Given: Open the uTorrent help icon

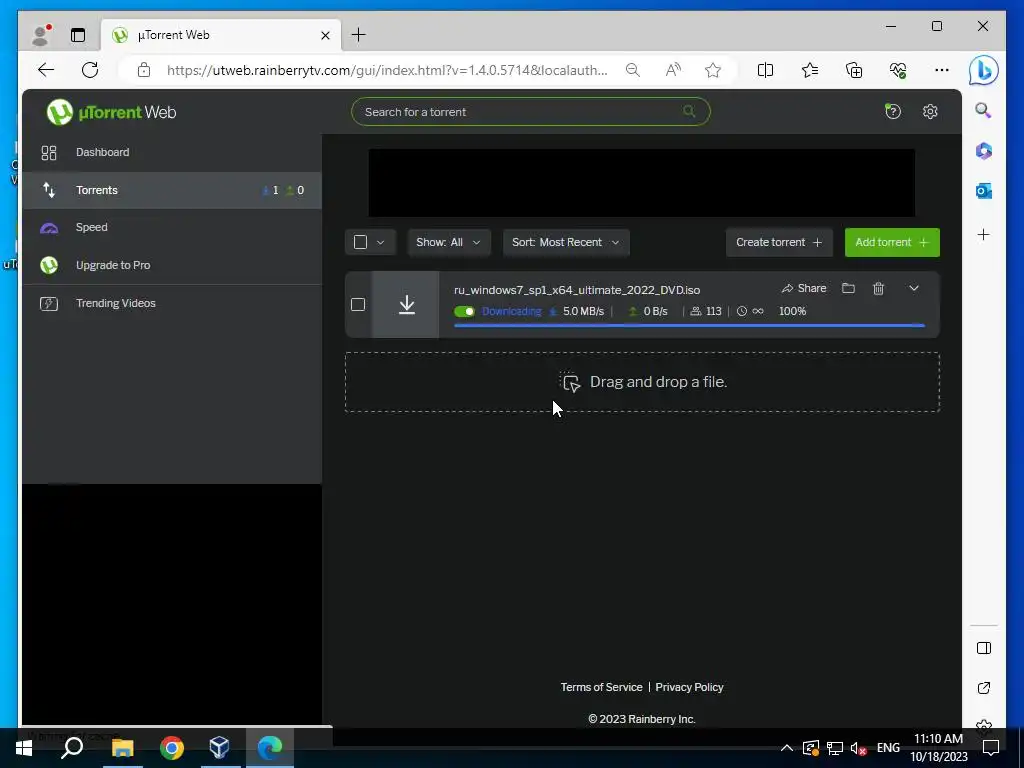Looking at the screenshot, I should pyautogui.click(x=892, y=112).
